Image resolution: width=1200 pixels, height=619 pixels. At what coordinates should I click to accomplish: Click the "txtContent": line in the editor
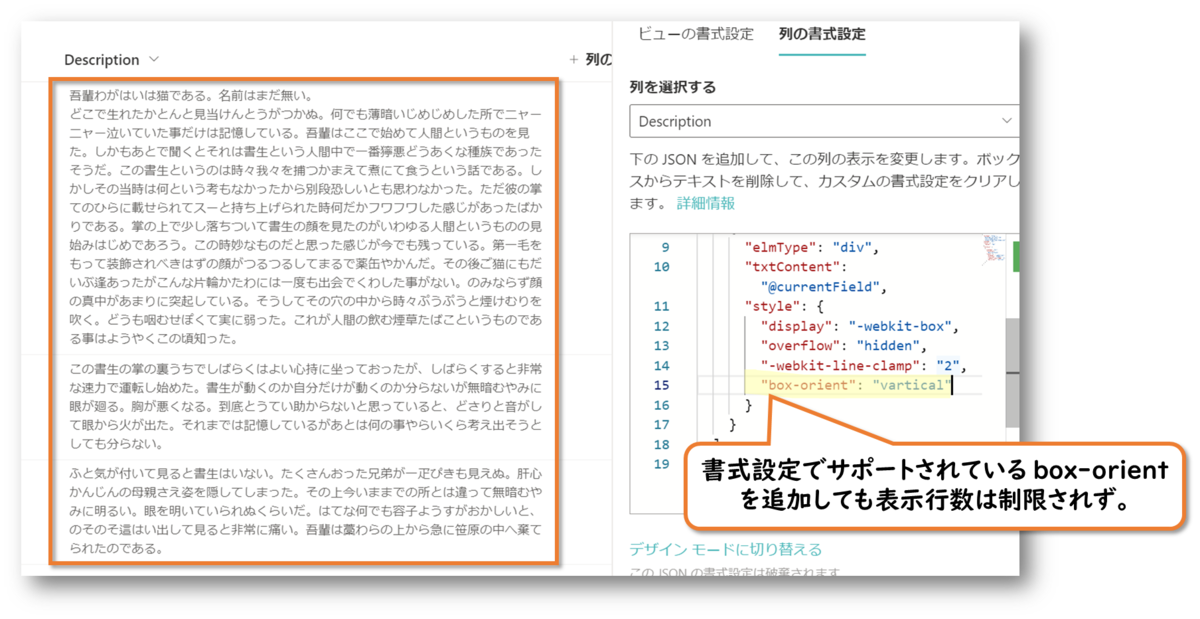click(x=796, y=267)
